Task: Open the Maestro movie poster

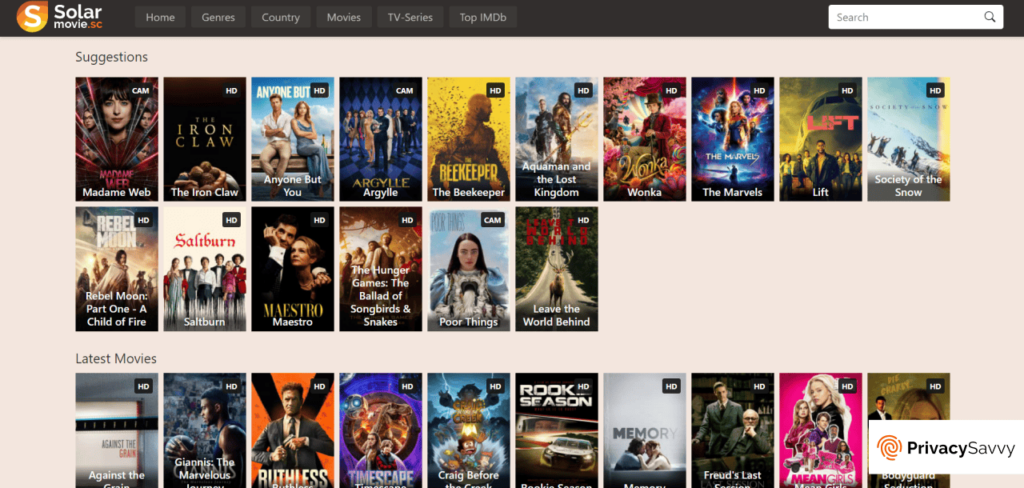Action: (293, 269)
